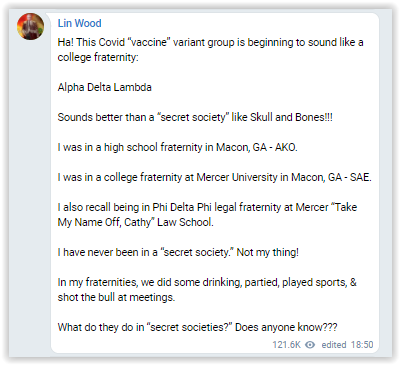Click the 121.6K view count

(x=287, y=345)
